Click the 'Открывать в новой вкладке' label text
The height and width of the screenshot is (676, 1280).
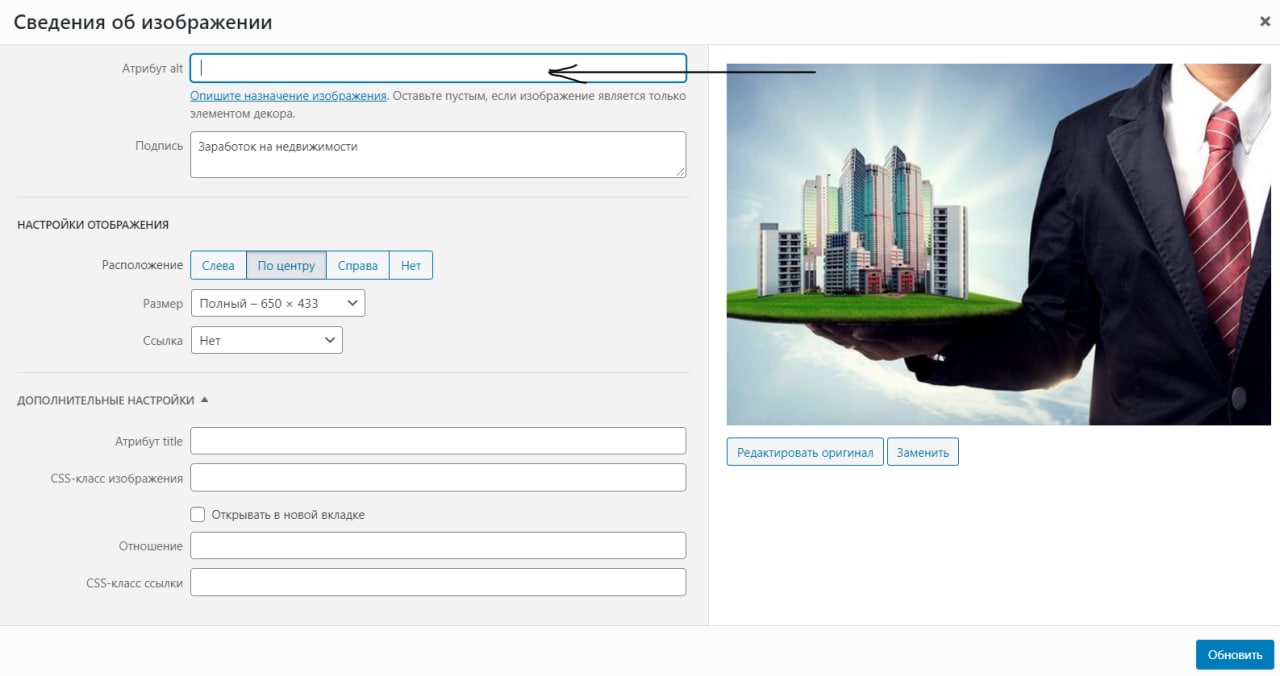pyautogui.click(x=288, y=515)
